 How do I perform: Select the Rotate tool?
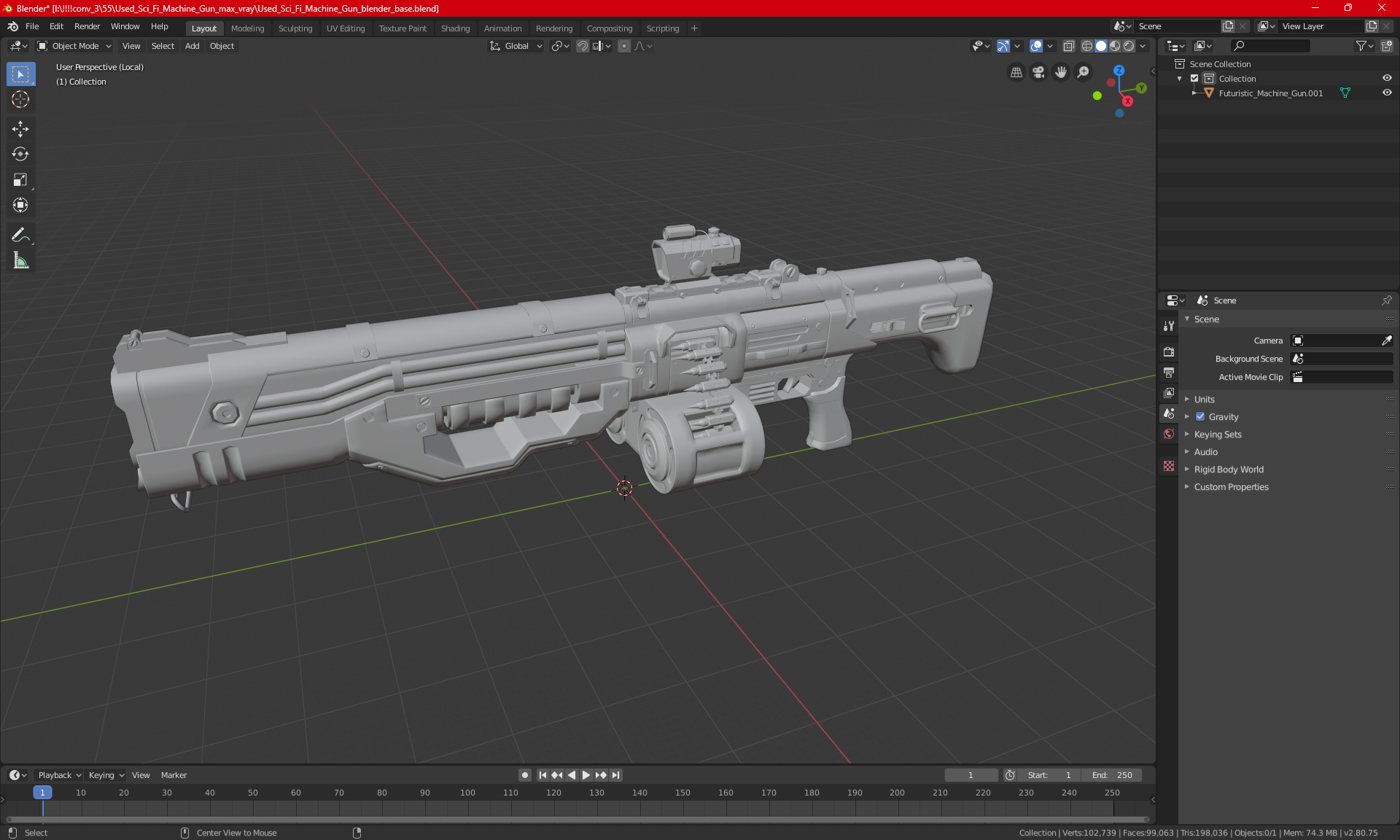[x=20, y=155]
